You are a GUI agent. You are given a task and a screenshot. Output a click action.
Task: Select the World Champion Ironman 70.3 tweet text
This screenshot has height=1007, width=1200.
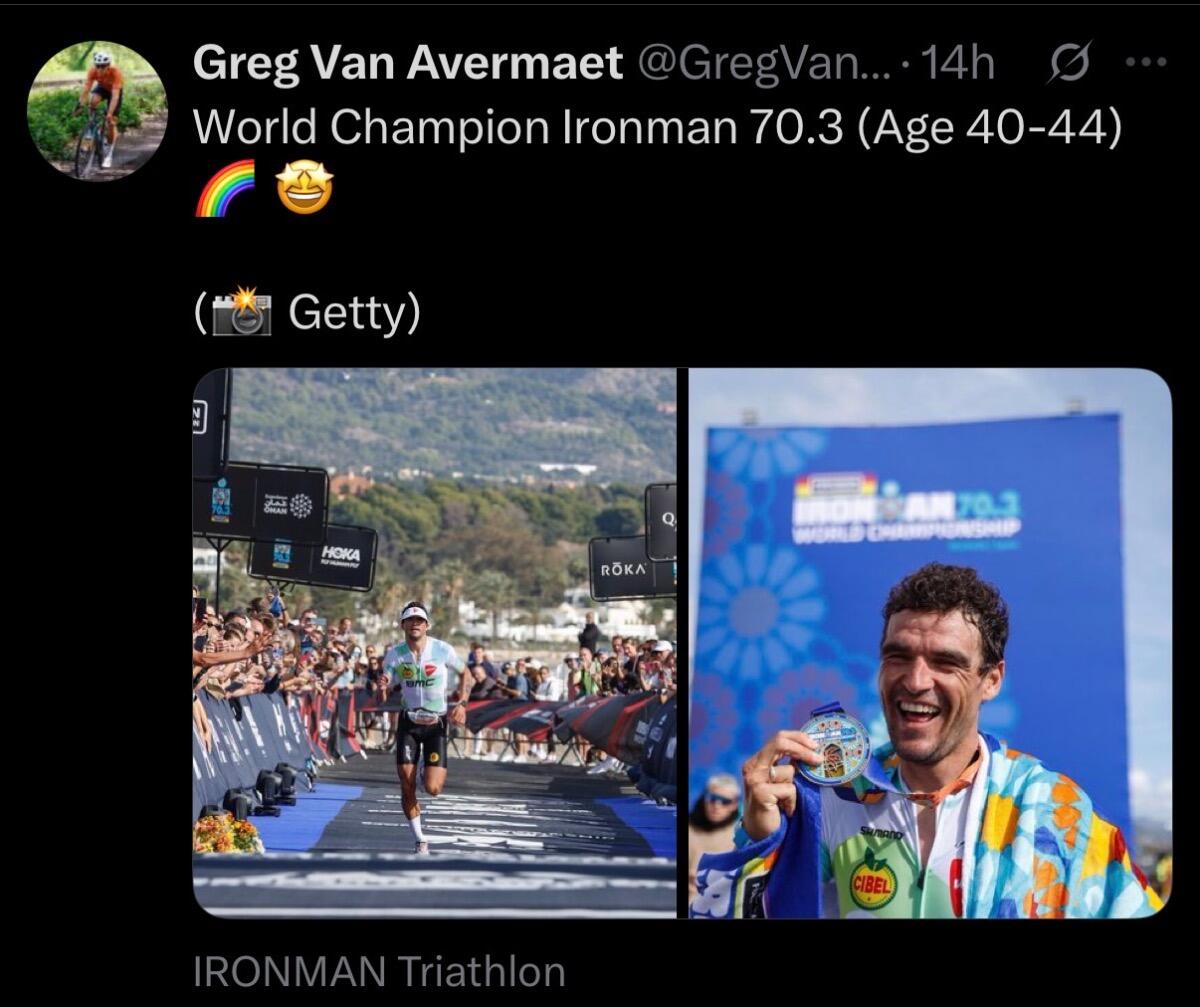657,127
